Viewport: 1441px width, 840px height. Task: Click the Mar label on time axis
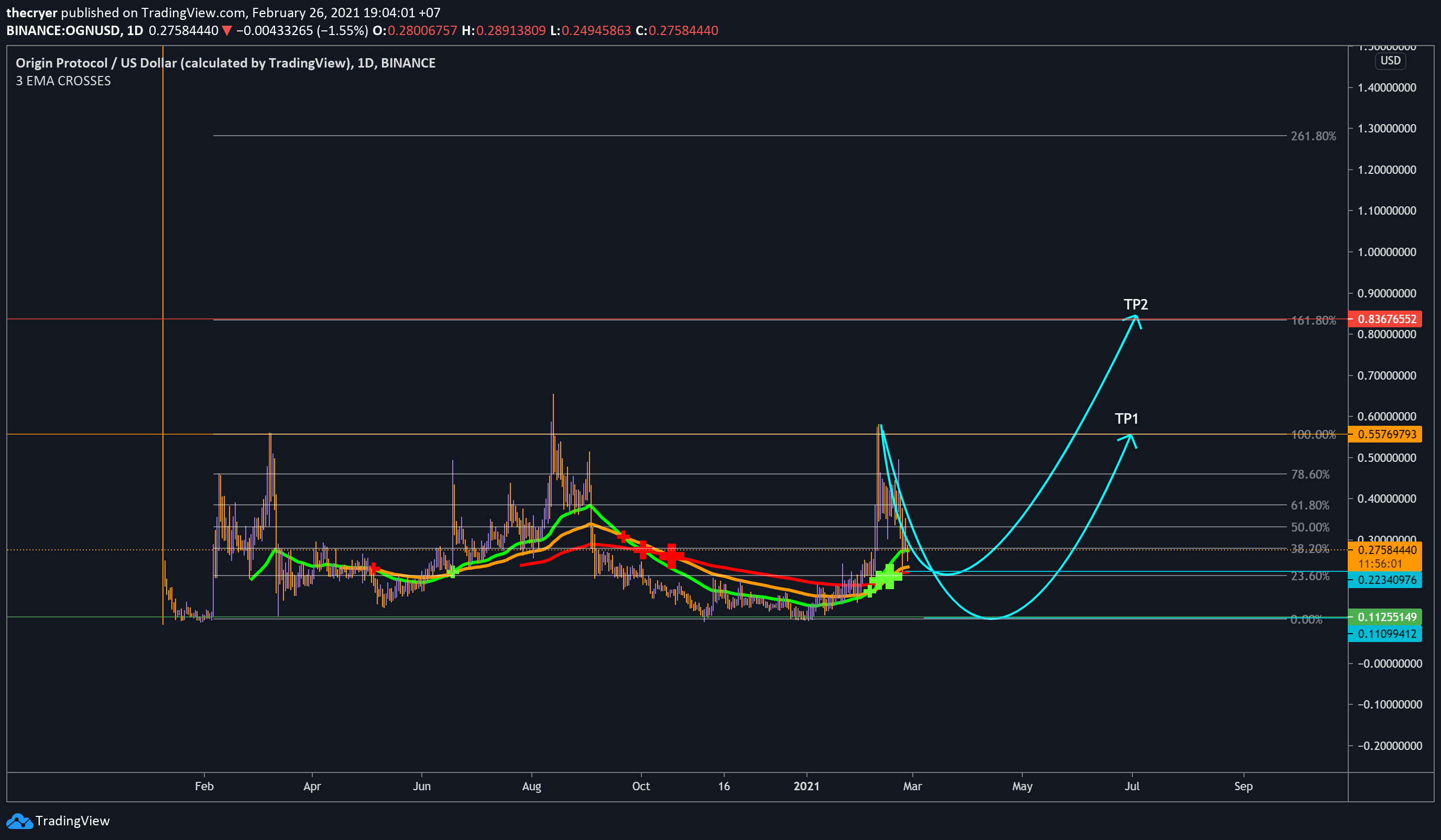[913, 786]
